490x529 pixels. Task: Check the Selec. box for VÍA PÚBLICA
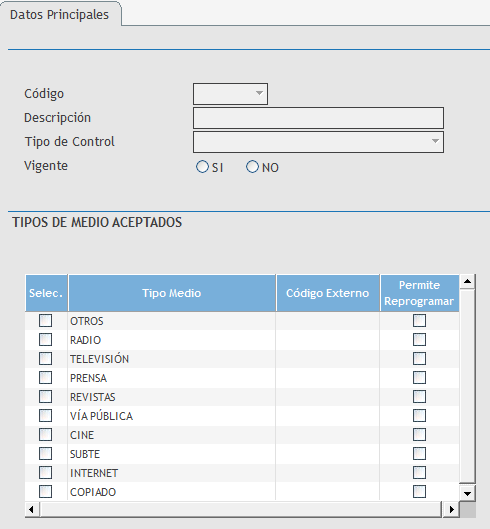(x=45, y=416)
